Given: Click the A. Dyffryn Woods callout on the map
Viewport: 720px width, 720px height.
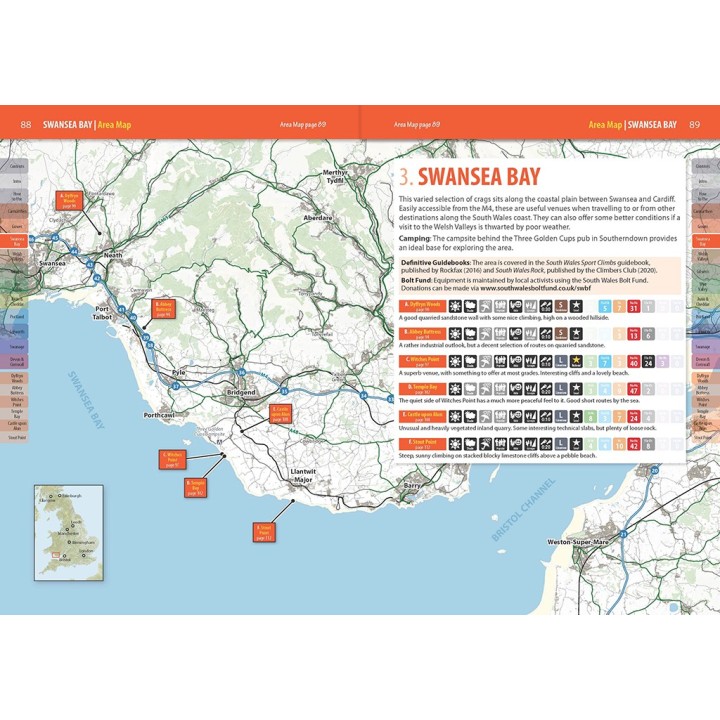Looking at the screenshot, I should [x=69, y=201].
